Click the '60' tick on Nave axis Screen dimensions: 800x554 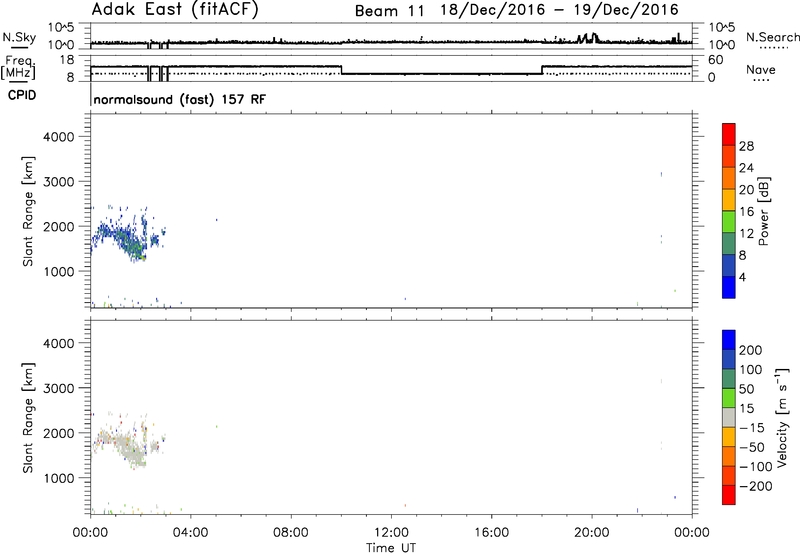click(x=716, y=60)
